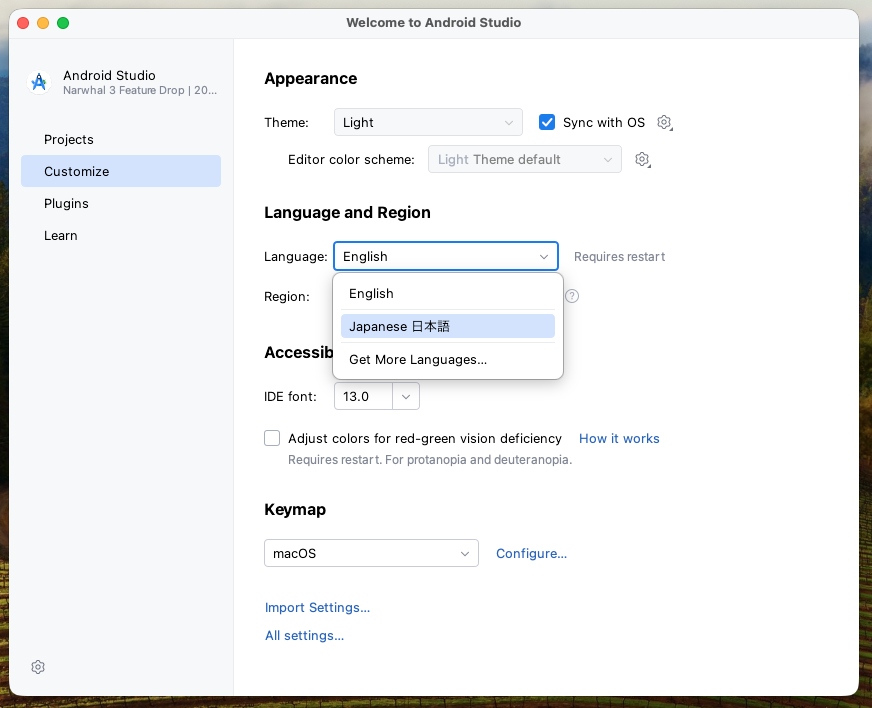Go to the Projects tab
The height and width of the screenshot is (708, 872).
pyautogui.click(x=121, y=140)
